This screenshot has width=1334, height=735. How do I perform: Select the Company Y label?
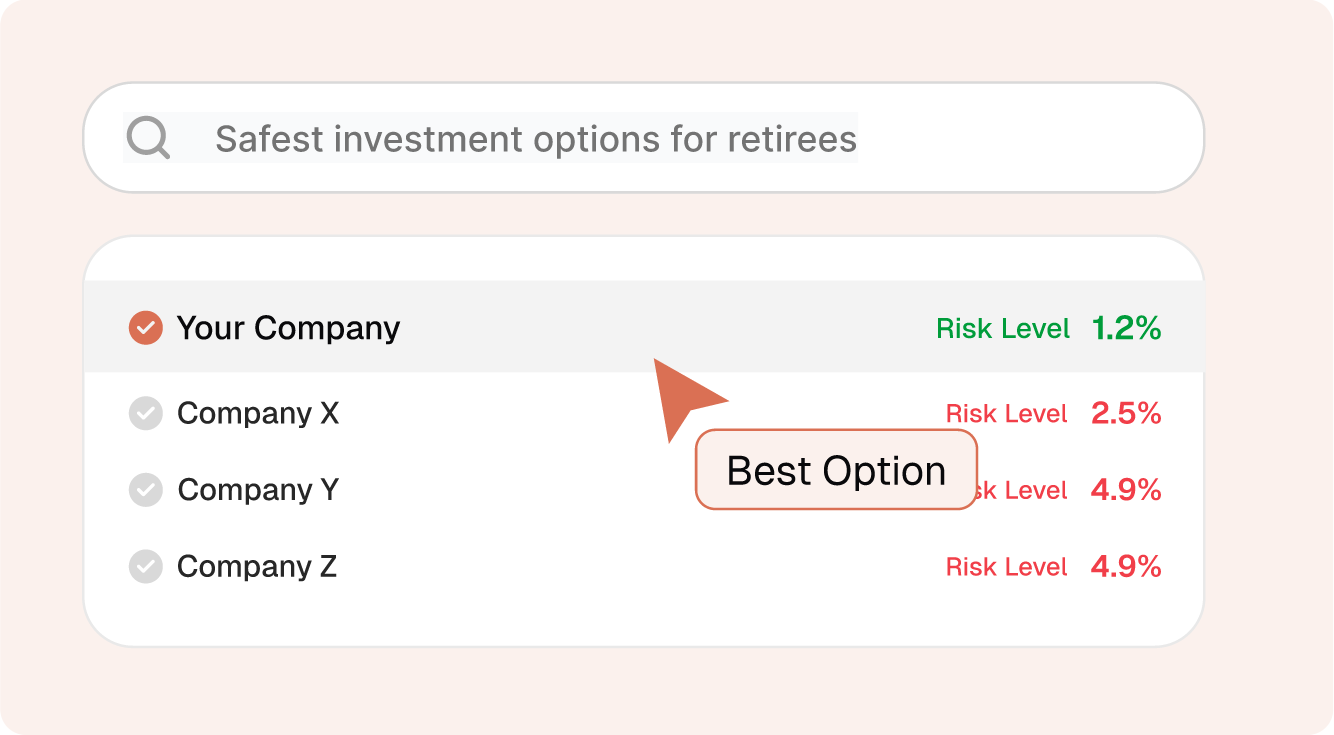click(258, 490)
